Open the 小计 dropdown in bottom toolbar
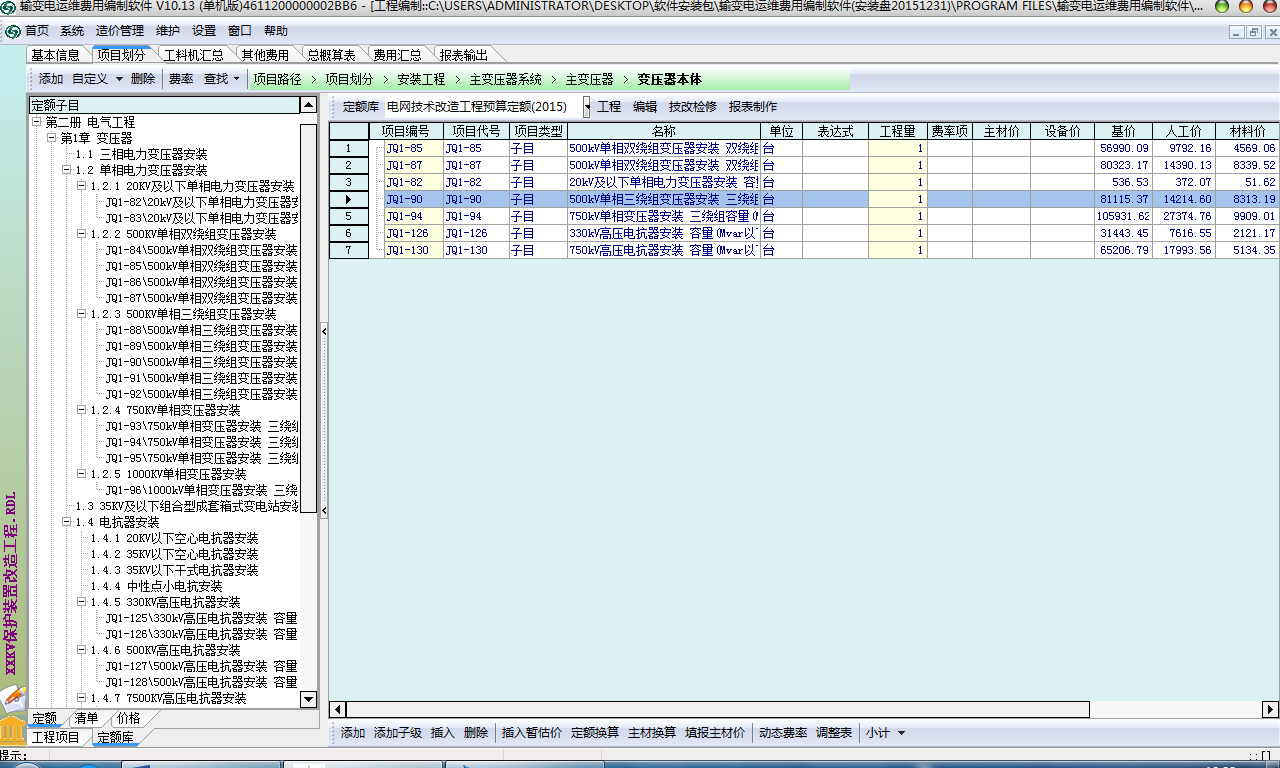The width and height of the screenshot is (1280, 768). click(901, 733)
